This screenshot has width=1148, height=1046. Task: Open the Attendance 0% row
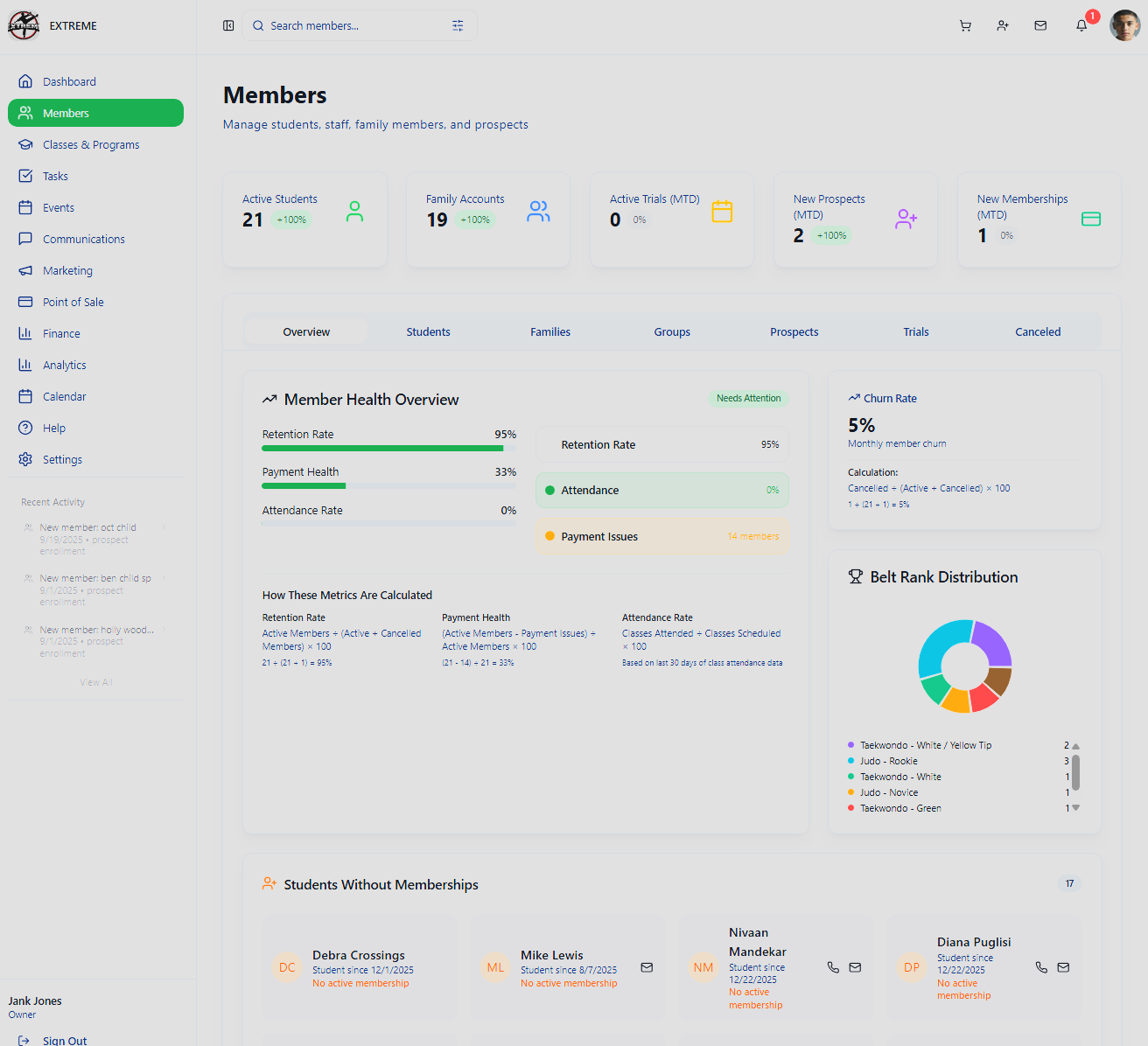pos(661,490)
